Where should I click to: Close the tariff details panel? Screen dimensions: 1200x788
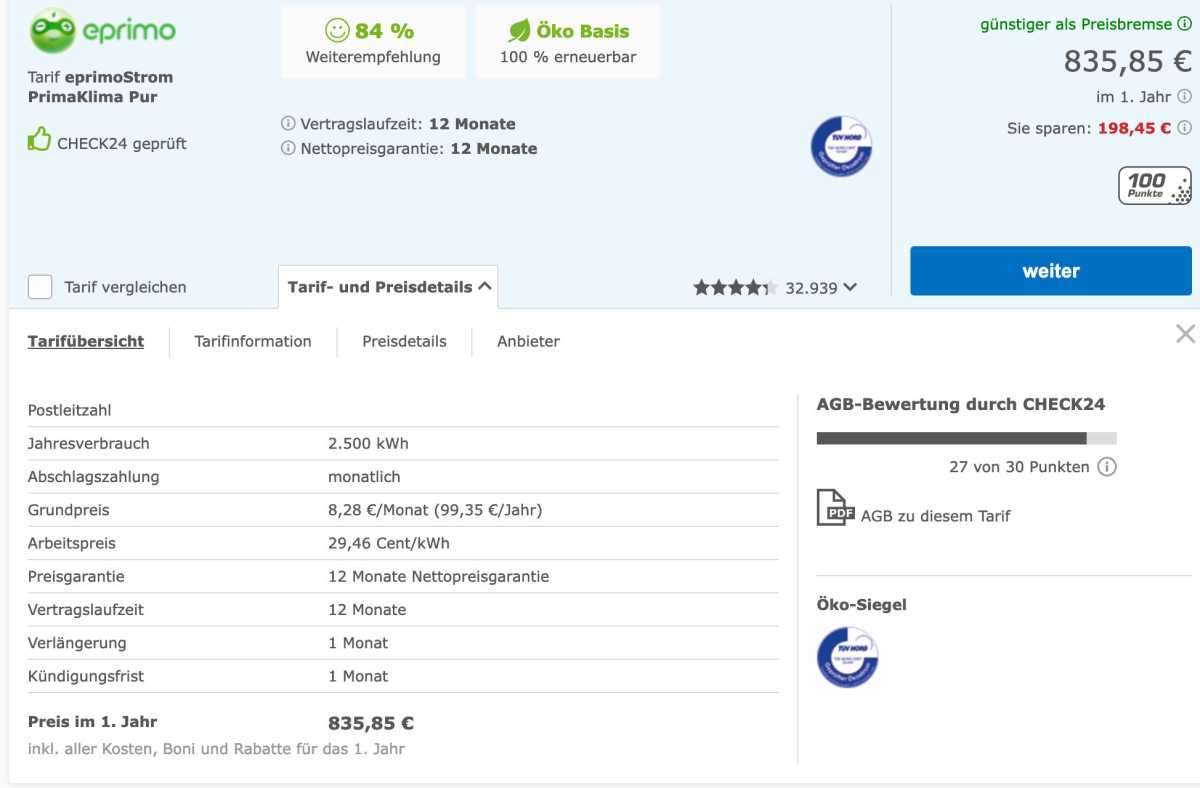[x=1185, y=334]
